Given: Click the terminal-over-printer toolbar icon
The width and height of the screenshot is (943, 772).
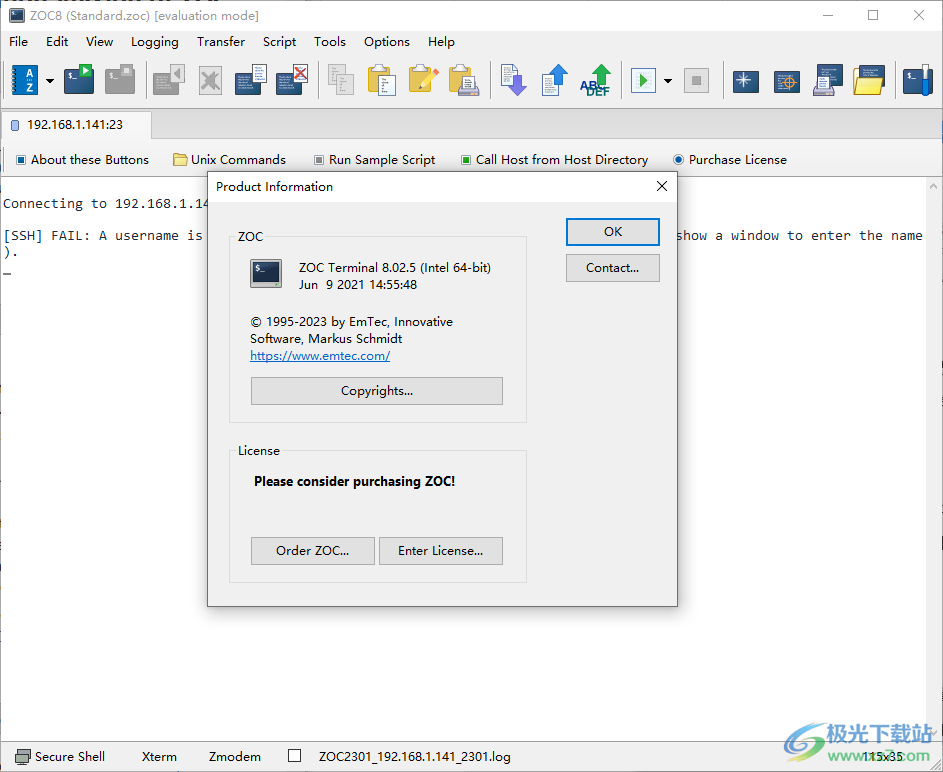Looking at the screenshot, I should click(828, 80).
